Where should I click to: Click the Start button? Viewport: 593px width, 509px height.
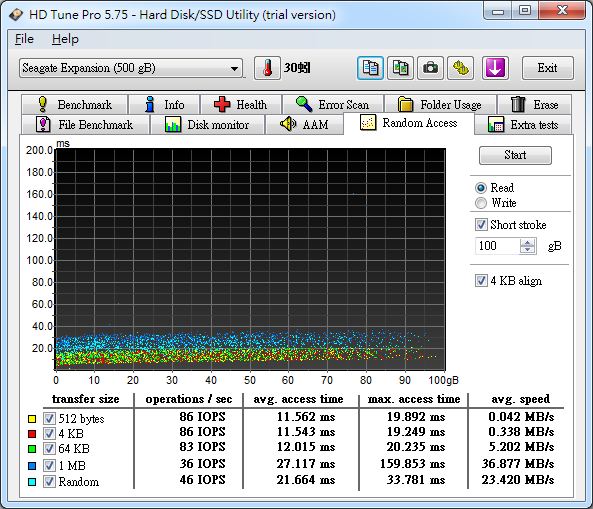point(515,155)
